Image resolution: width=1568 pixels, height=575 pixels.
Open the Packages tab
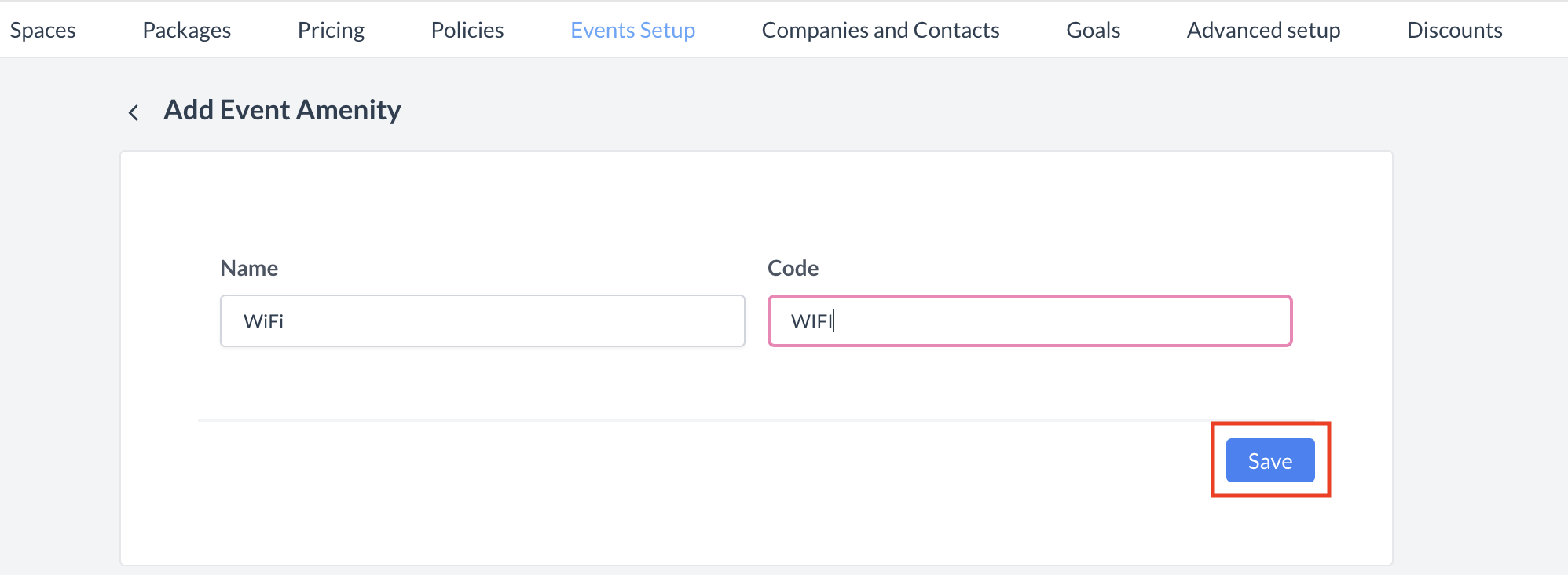point(186,30)
